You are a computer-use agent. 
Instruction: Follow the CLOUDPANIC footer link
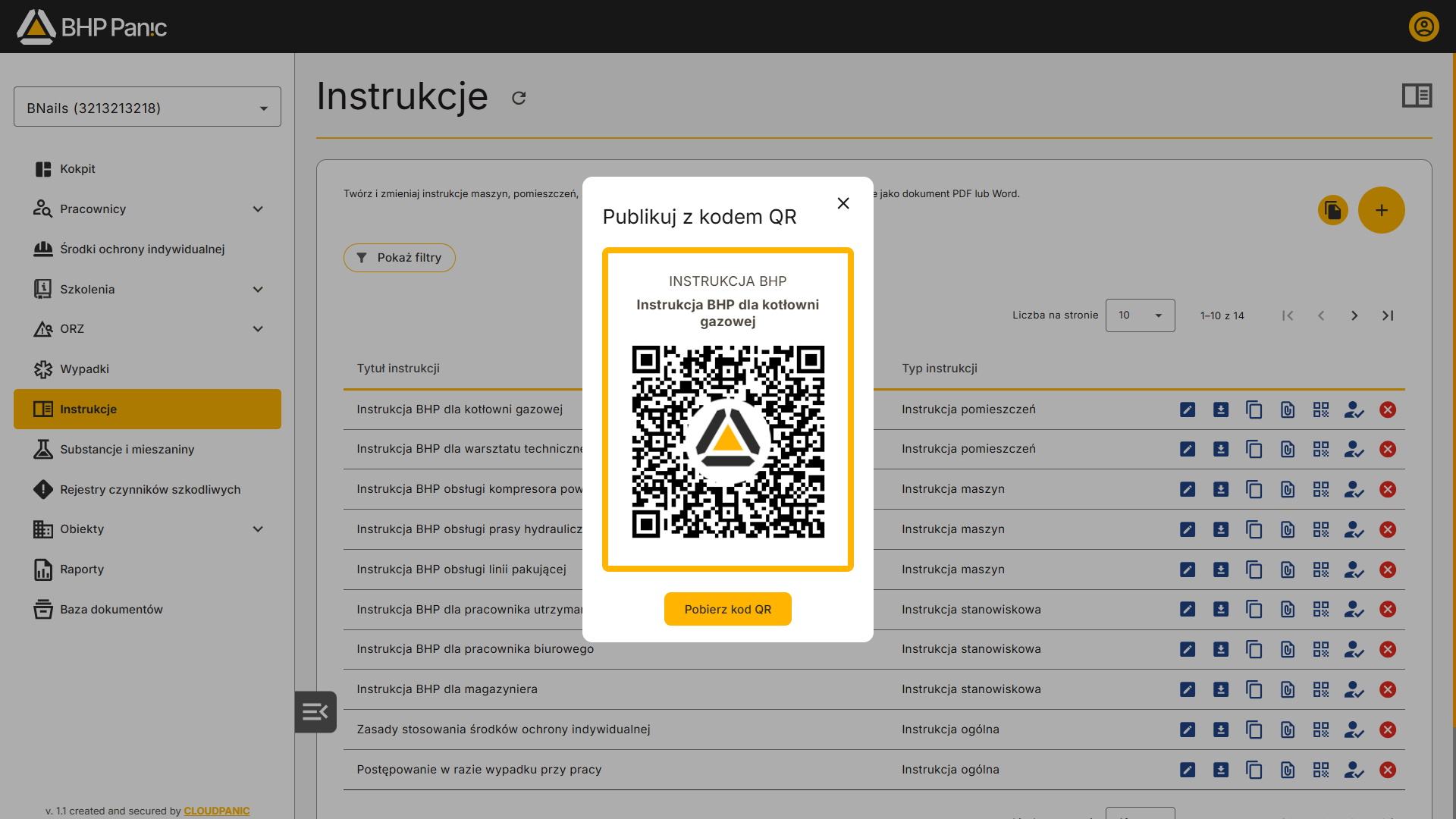pos(217,811)
